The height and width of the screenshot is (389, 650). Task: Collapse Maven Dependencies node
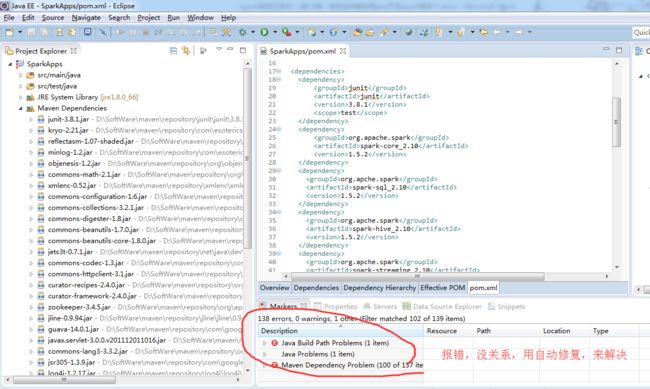pyautogui.click(x=20, y=108)
